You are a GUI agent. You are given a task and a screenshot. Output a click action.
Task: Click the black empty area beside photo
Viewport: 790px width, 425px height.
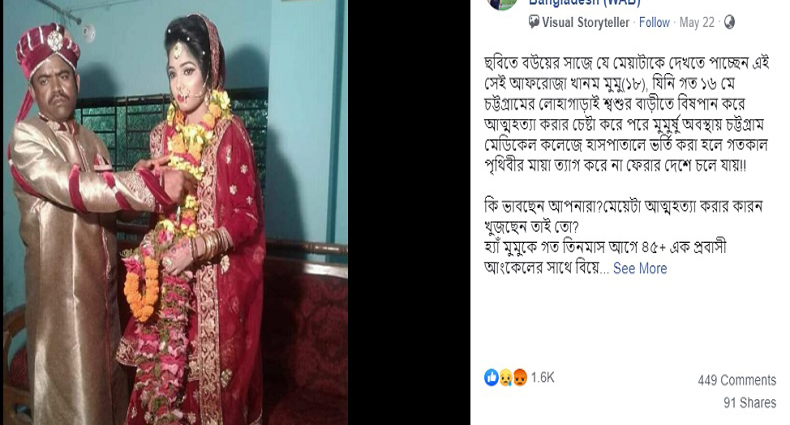tap(409, 212)
